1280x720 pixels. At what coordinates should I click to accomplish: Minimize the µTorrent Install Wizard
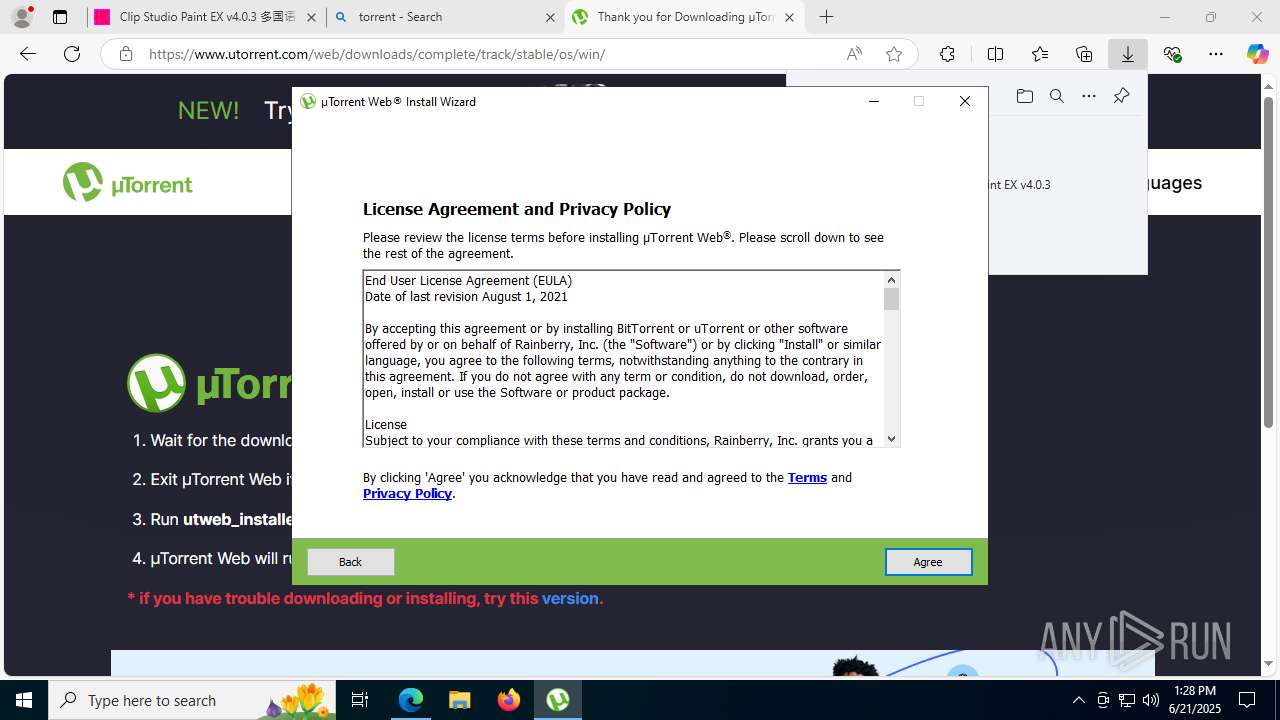click(874, 101)
